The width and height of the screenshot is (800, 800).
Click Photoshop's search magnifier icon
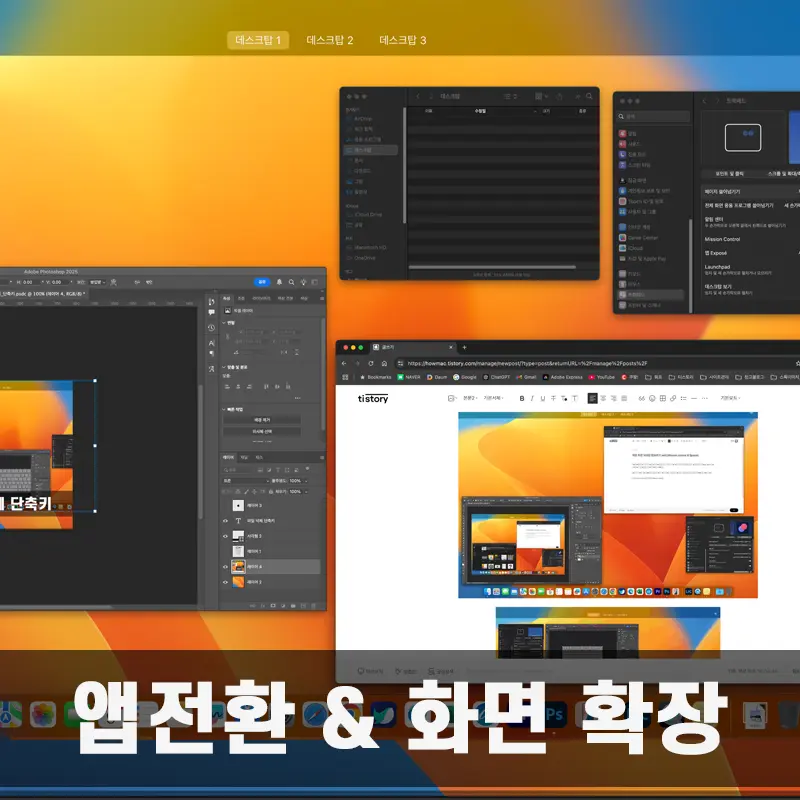291,282
